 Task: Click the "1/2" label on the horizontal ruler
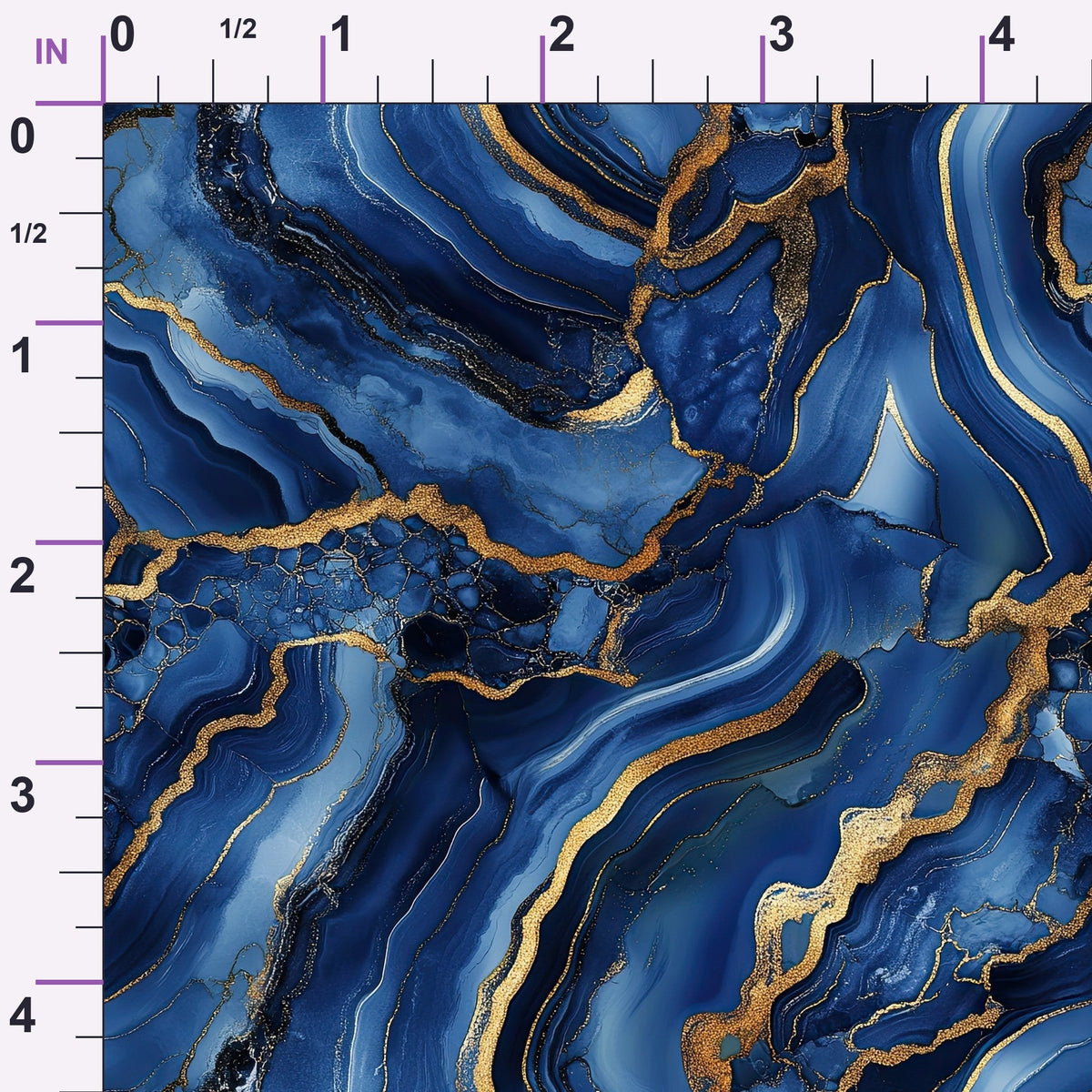(x=238, y=30)
